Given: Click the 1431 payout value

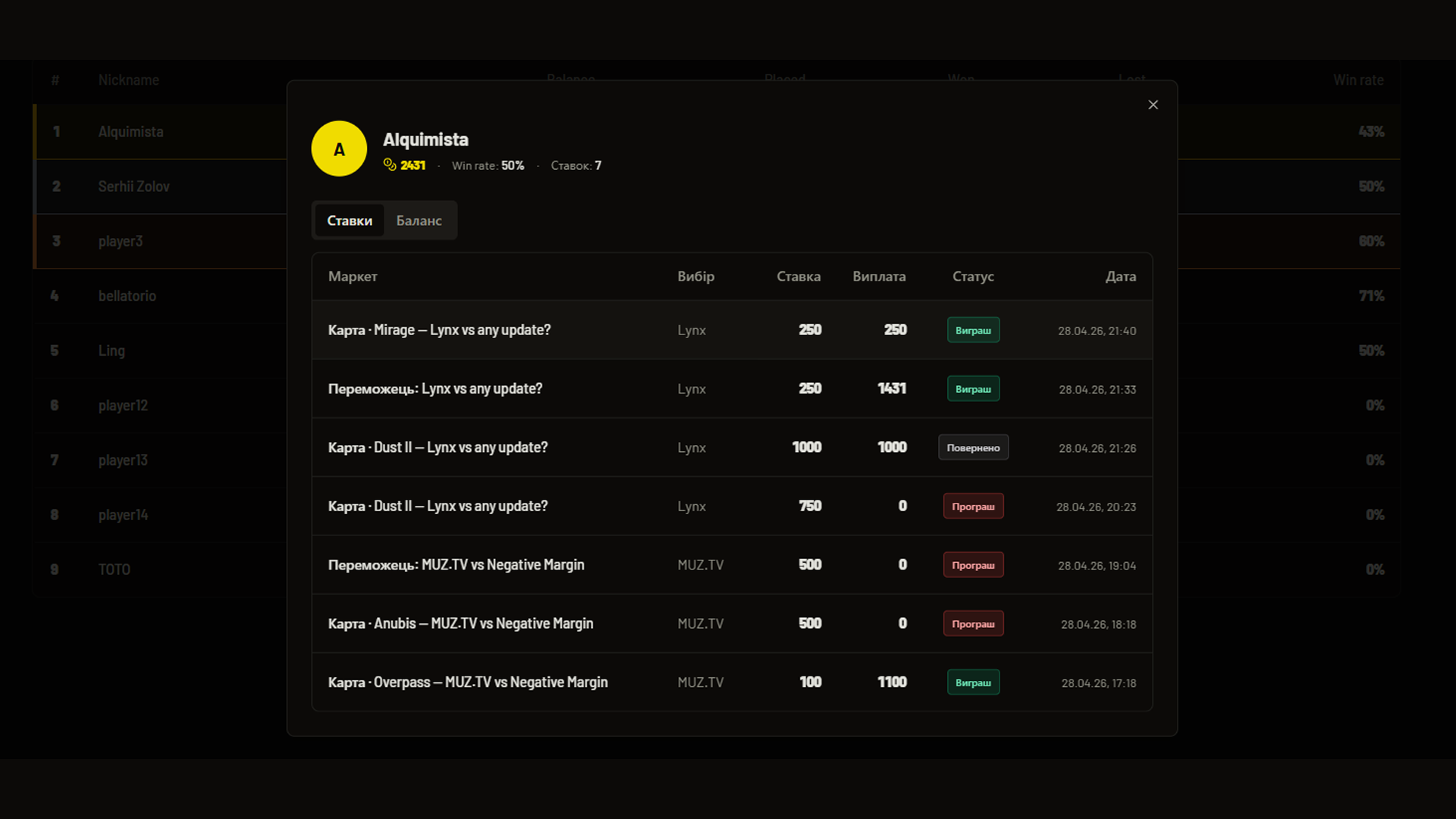Looking at the screenshot, I should click(892, 388).
